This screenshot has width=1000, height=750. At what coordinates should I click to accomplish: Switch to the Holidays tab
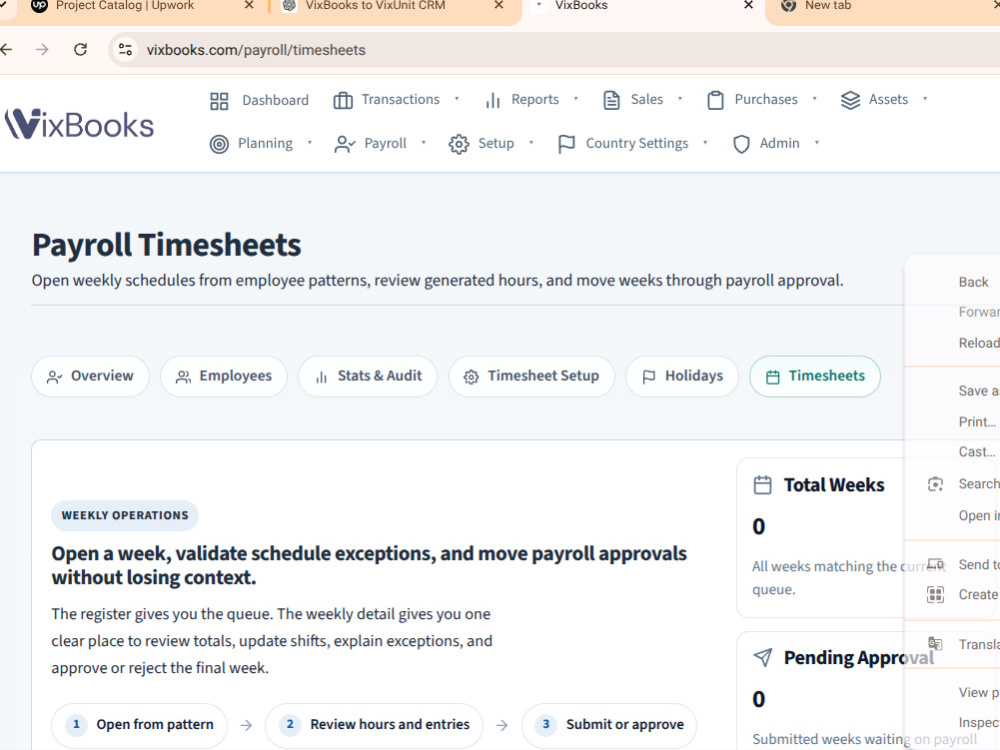[x=682, y=376]
